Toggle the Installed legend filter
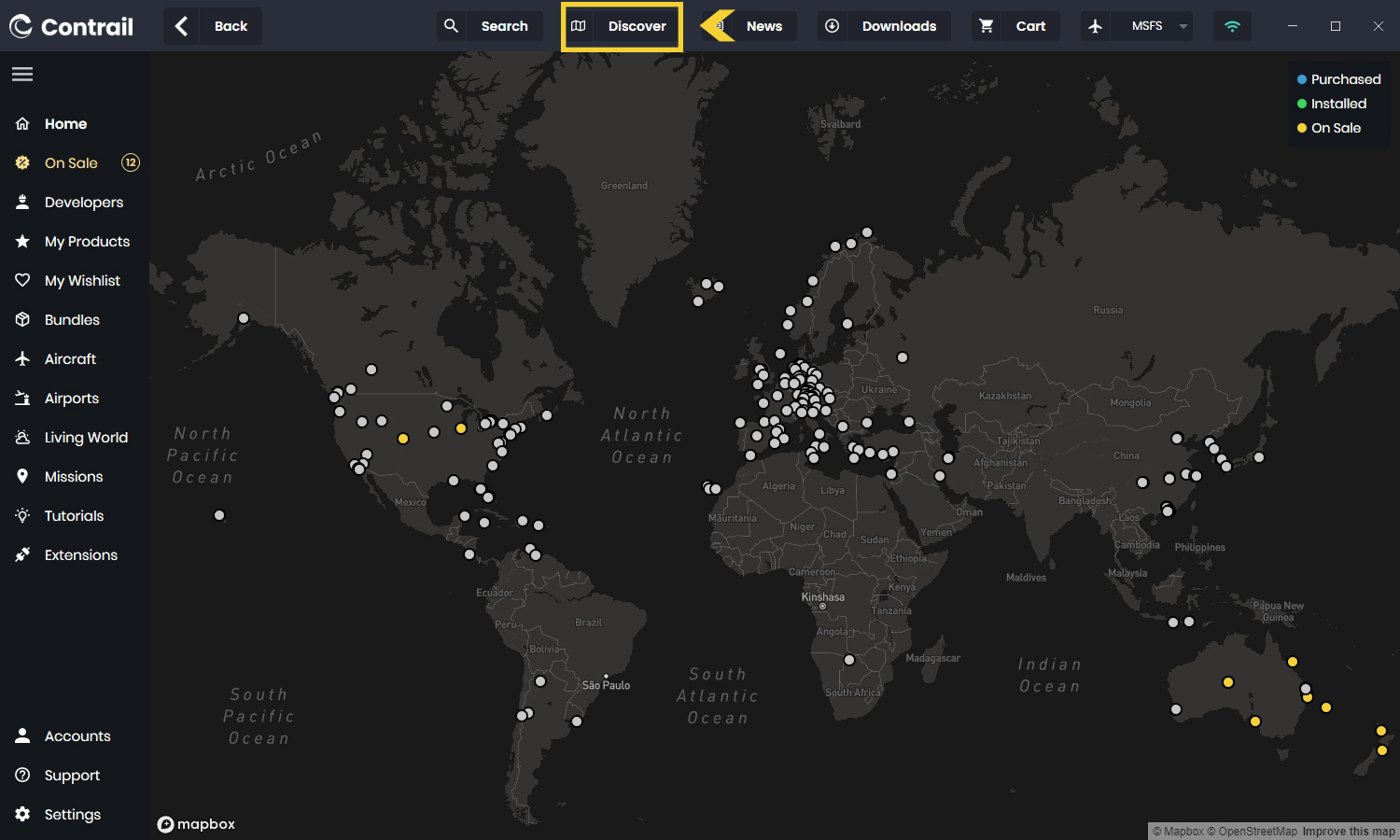 1332,104
